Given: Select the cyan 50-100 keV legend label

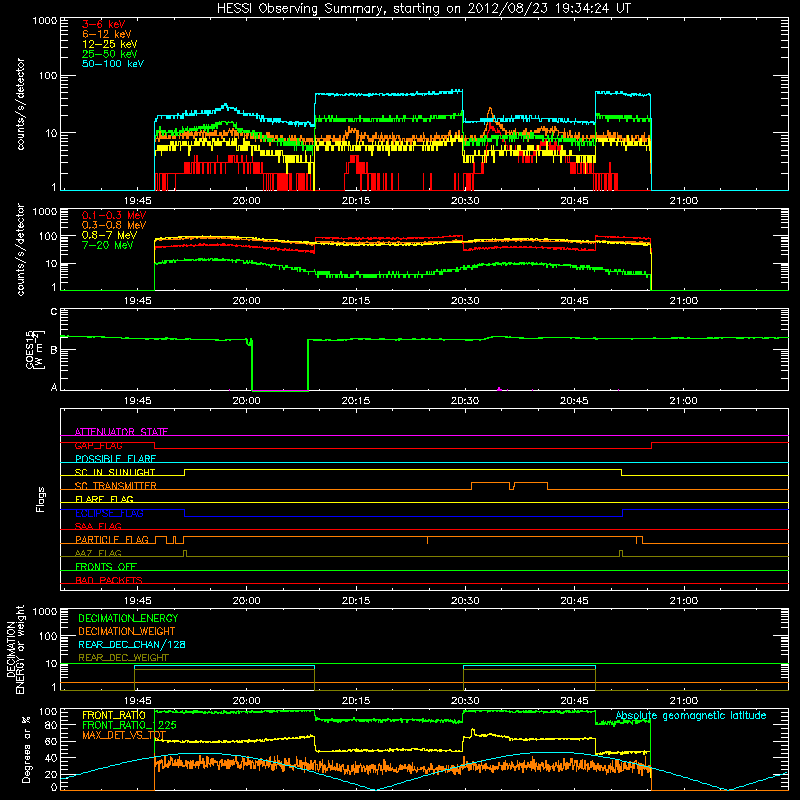Looking at the screenshot, I should coord(113,64).
